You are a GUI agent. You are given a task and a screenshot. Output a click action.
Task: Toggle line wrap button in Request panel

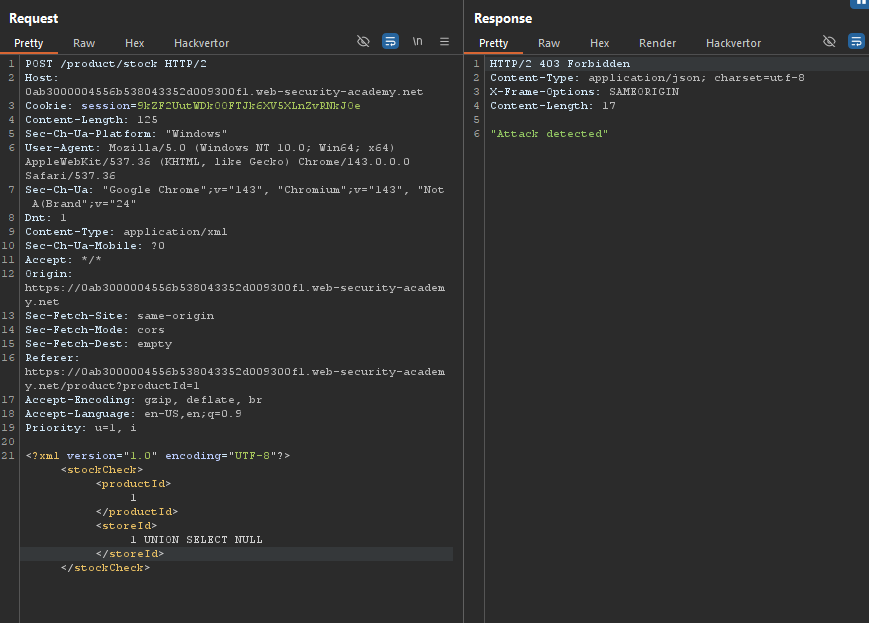pos(390,42)
